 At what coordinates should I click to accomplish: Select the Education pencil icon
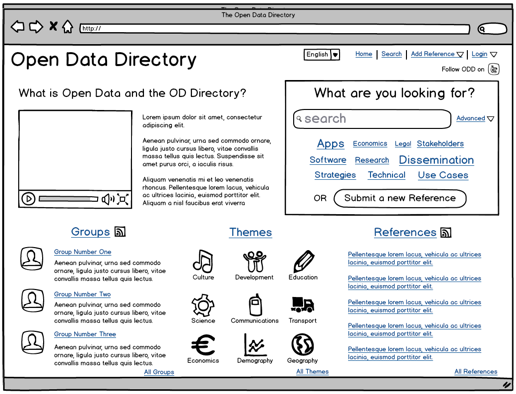(304, 261)
